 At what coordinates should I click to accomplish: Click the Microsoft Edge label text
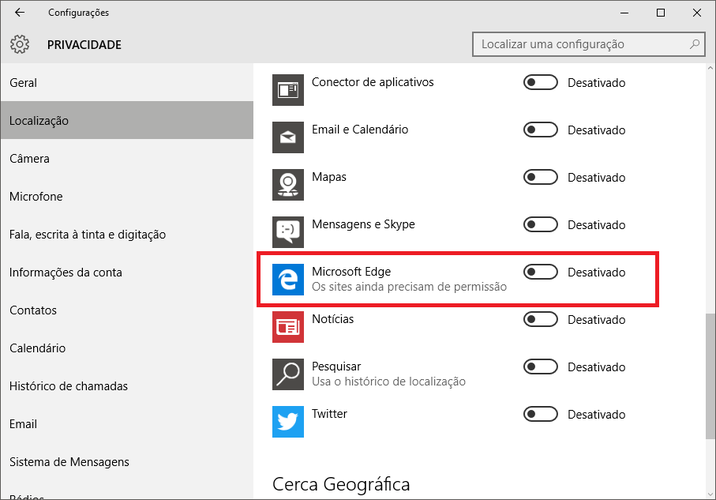pos(351,272)
